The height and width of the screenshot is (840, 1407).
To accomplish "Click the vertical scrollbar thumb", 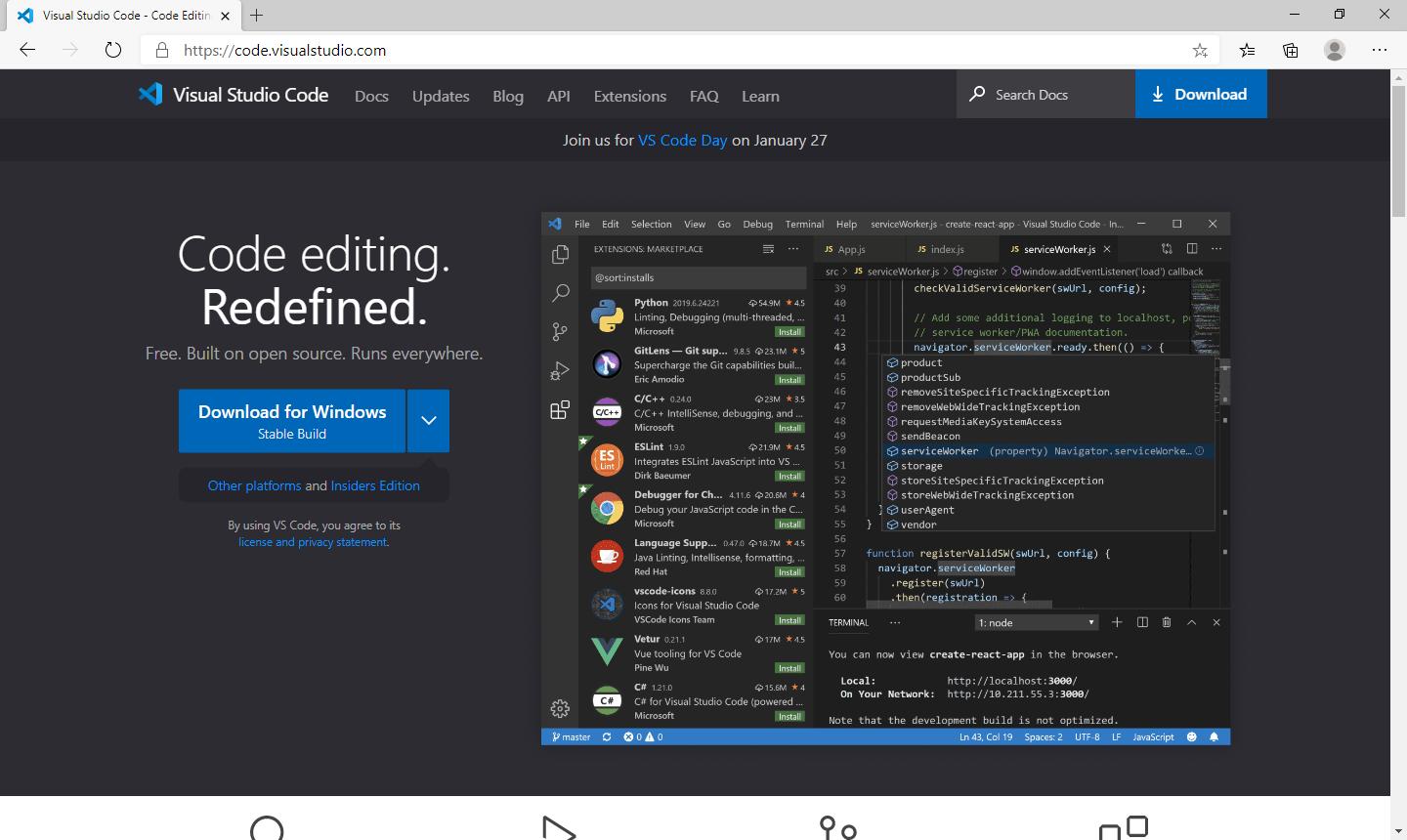I will click(x=1398, y=151).
